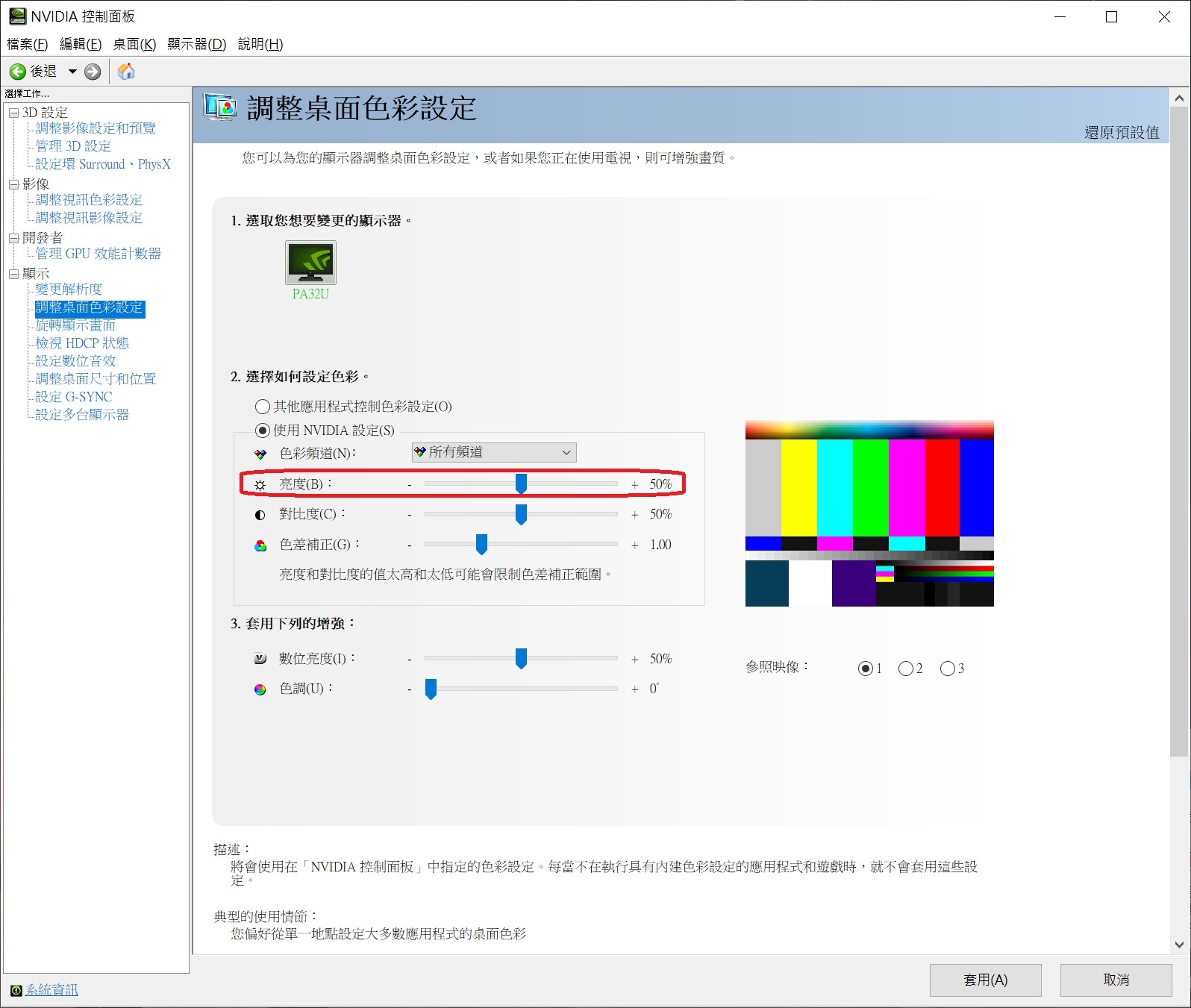
Task: Click the page header monitor icon
Action: 220,108
